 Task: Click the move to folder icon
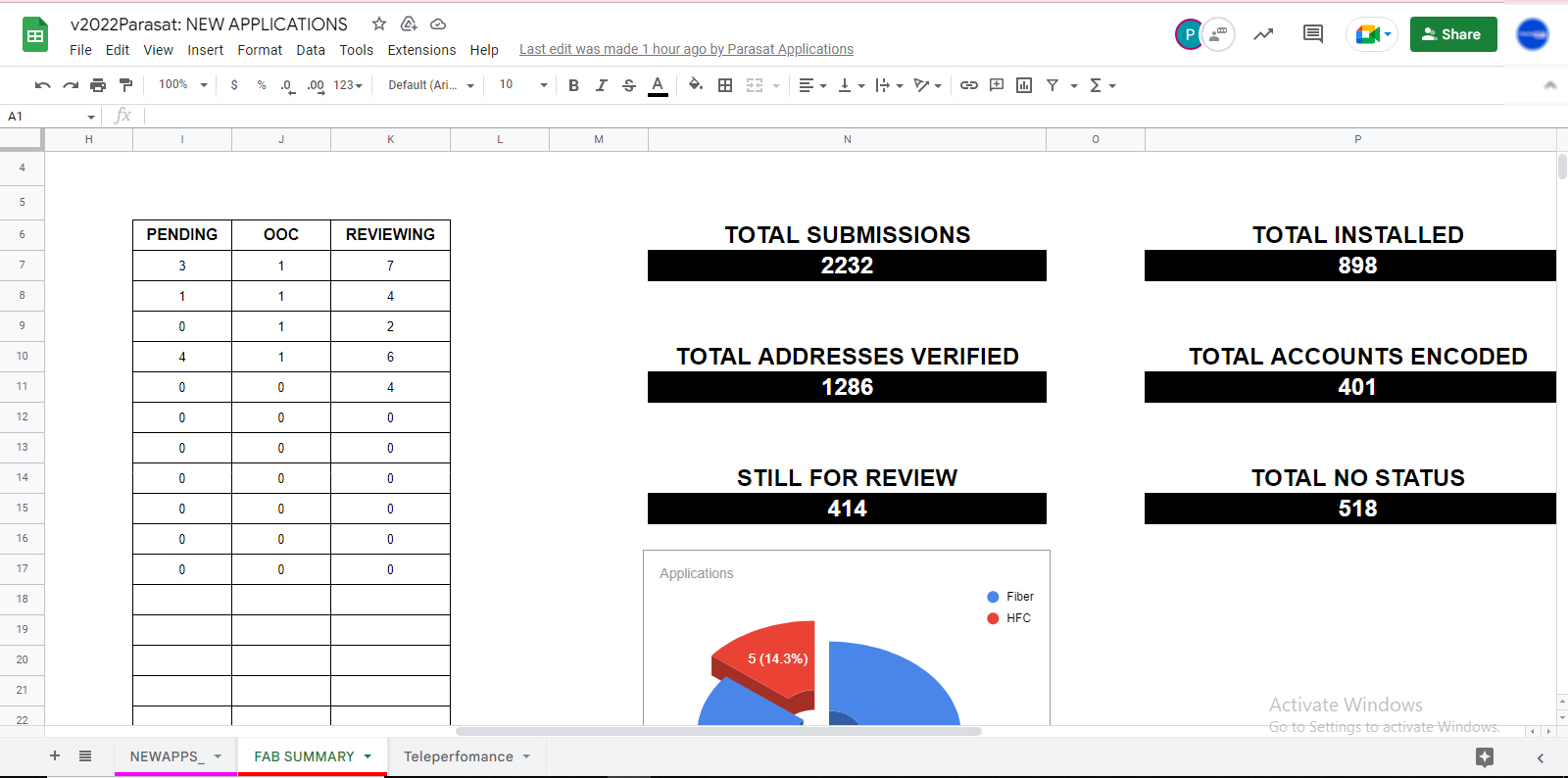click(x=409, y=24)
